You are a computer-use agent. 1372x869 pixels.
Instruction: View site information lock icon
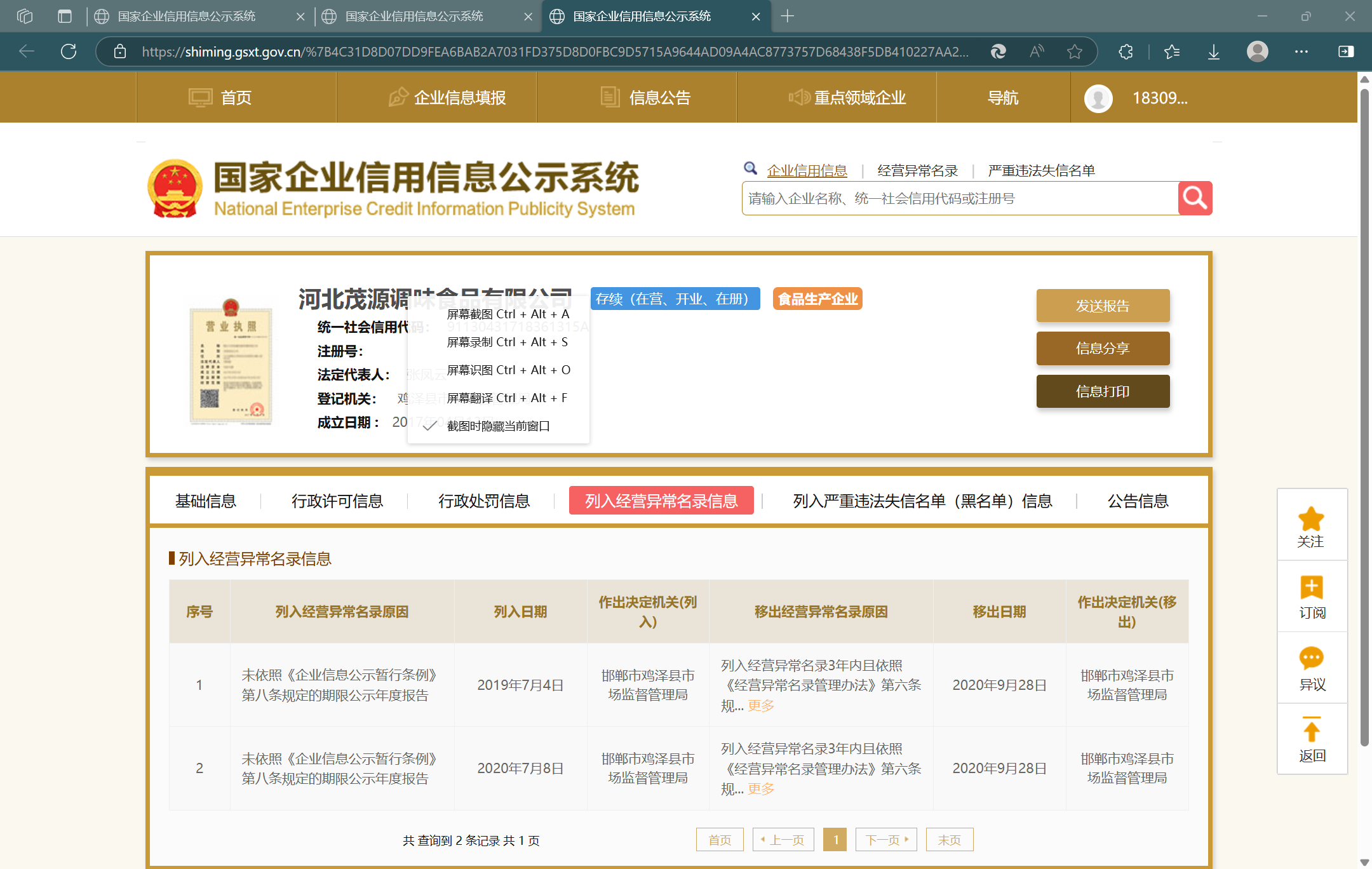120,51
